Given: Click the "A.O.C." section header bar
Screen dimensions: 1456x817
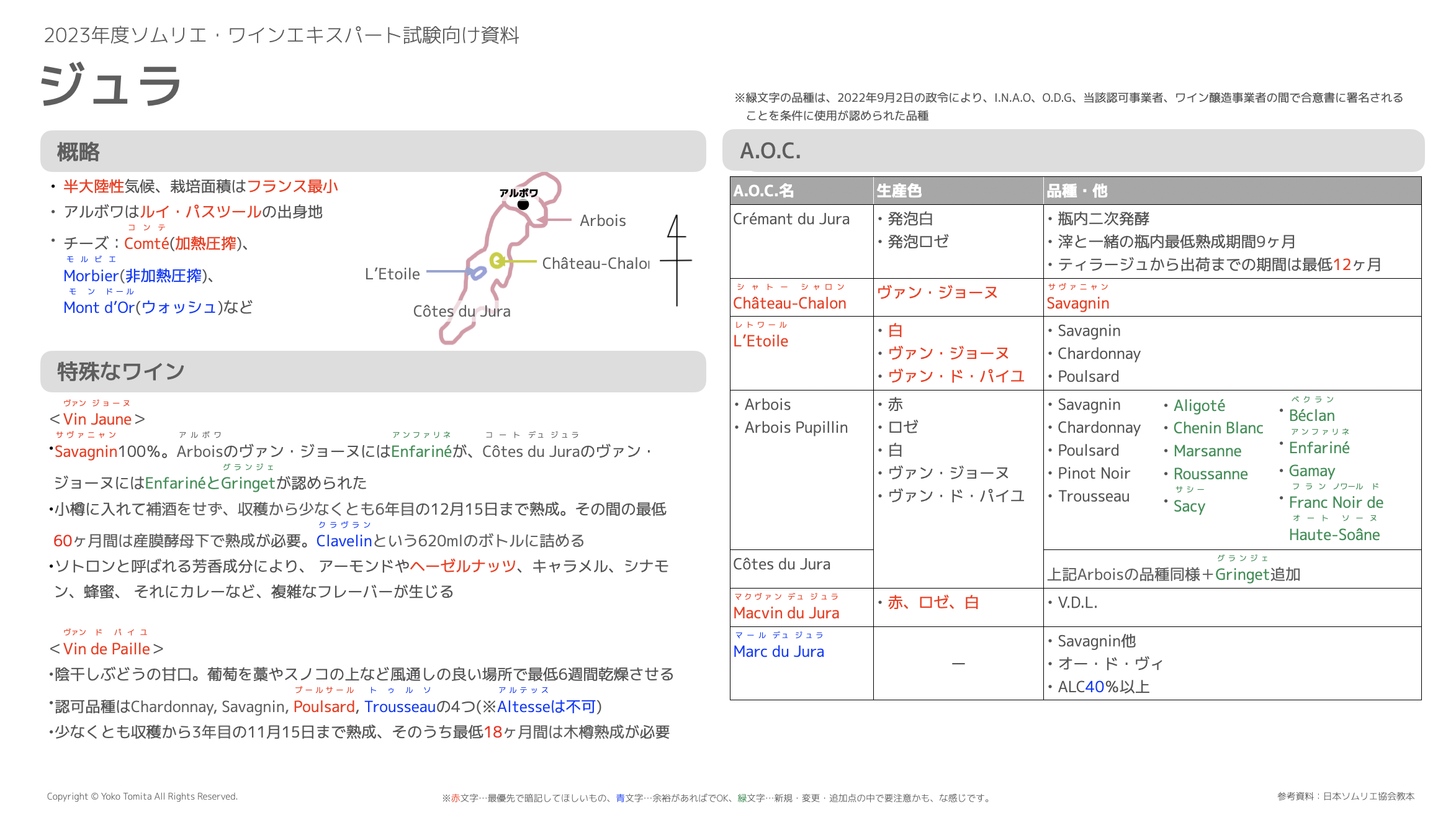Looking at the screenshot, I should 1073,150.
